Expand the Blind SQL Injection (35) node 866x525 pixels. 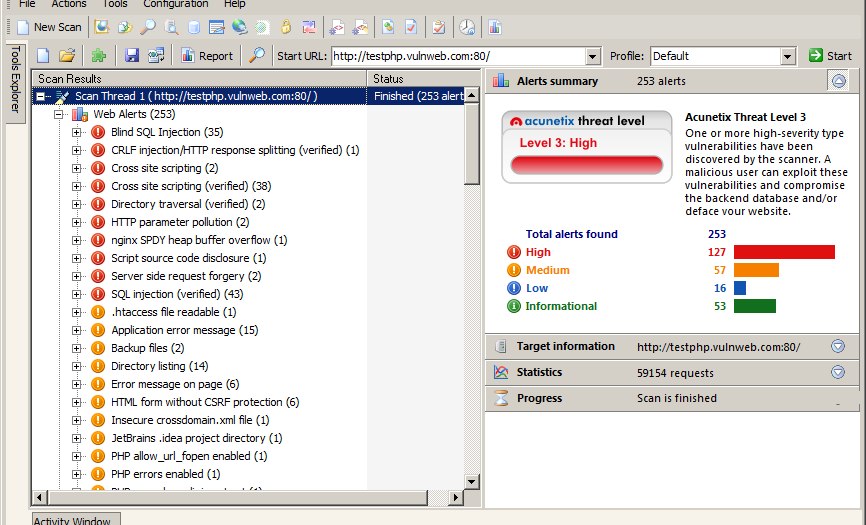pyautogui.click(x=76, y=132)
